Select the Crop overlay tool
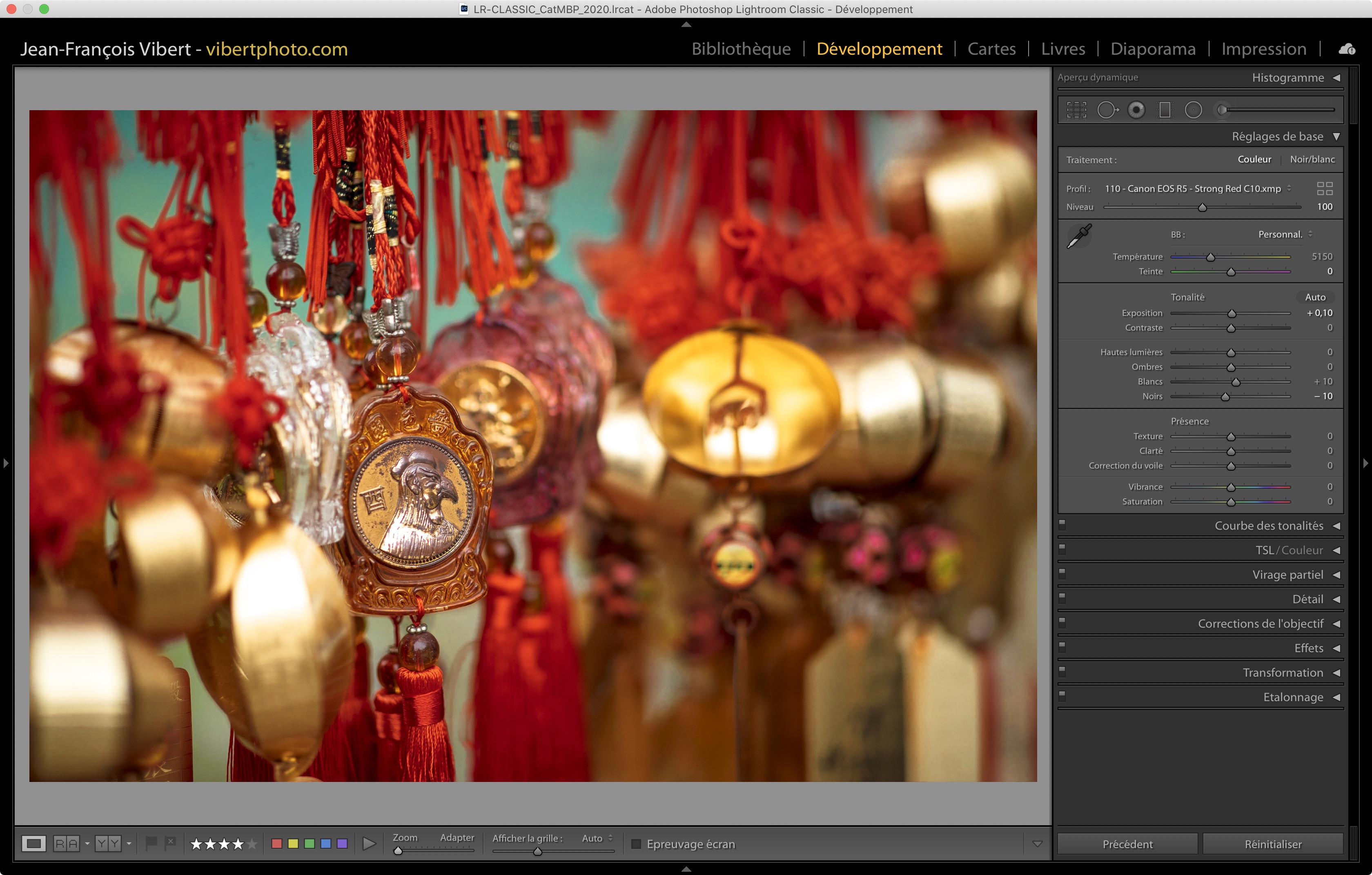The height and width of the screenshot is (875, 1372). 1076,110
